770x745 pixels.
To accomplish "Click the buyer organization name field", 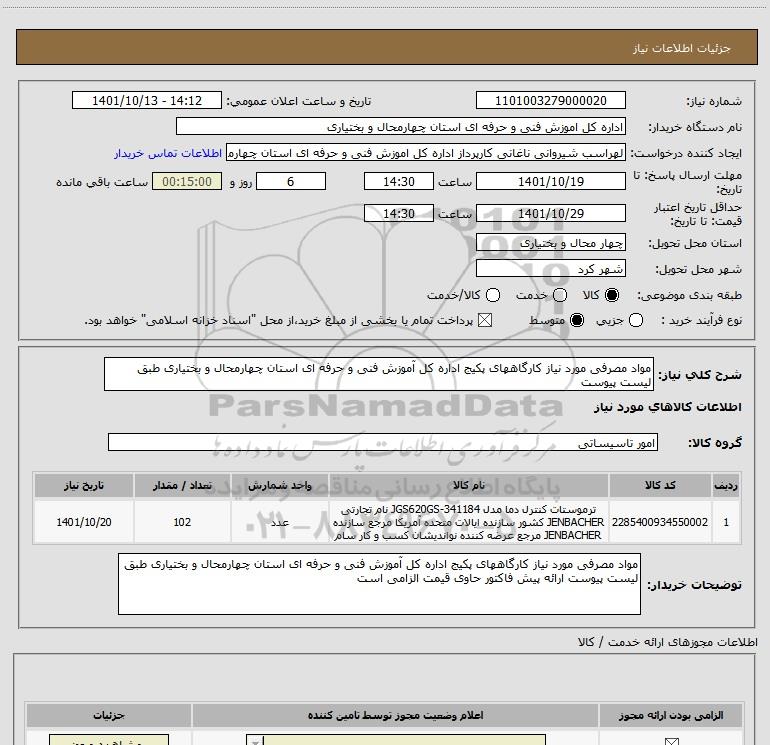I will coord(401,126).
